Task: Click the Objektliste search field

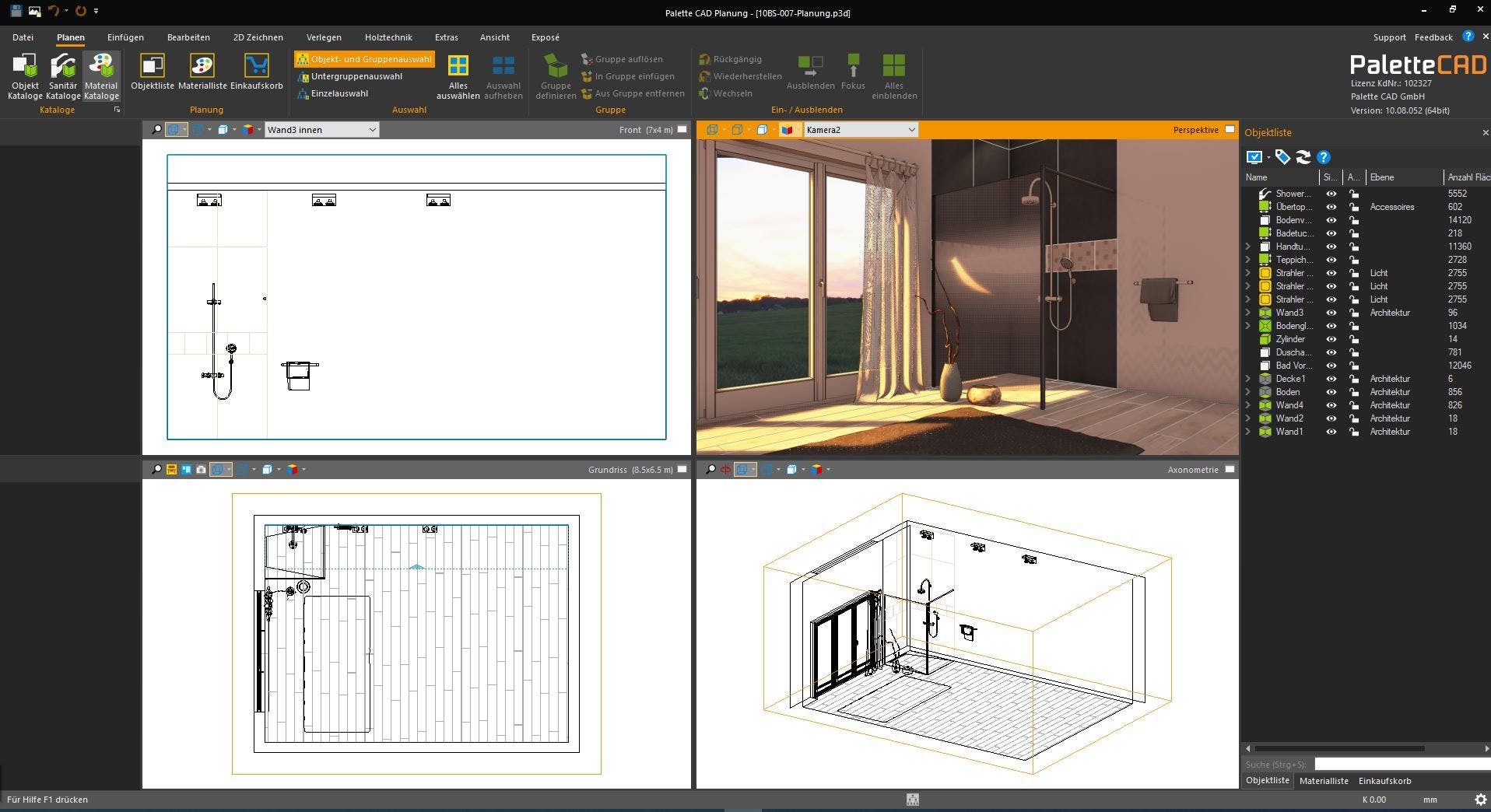Action: pyautogui.click(x=1401, y=764)
